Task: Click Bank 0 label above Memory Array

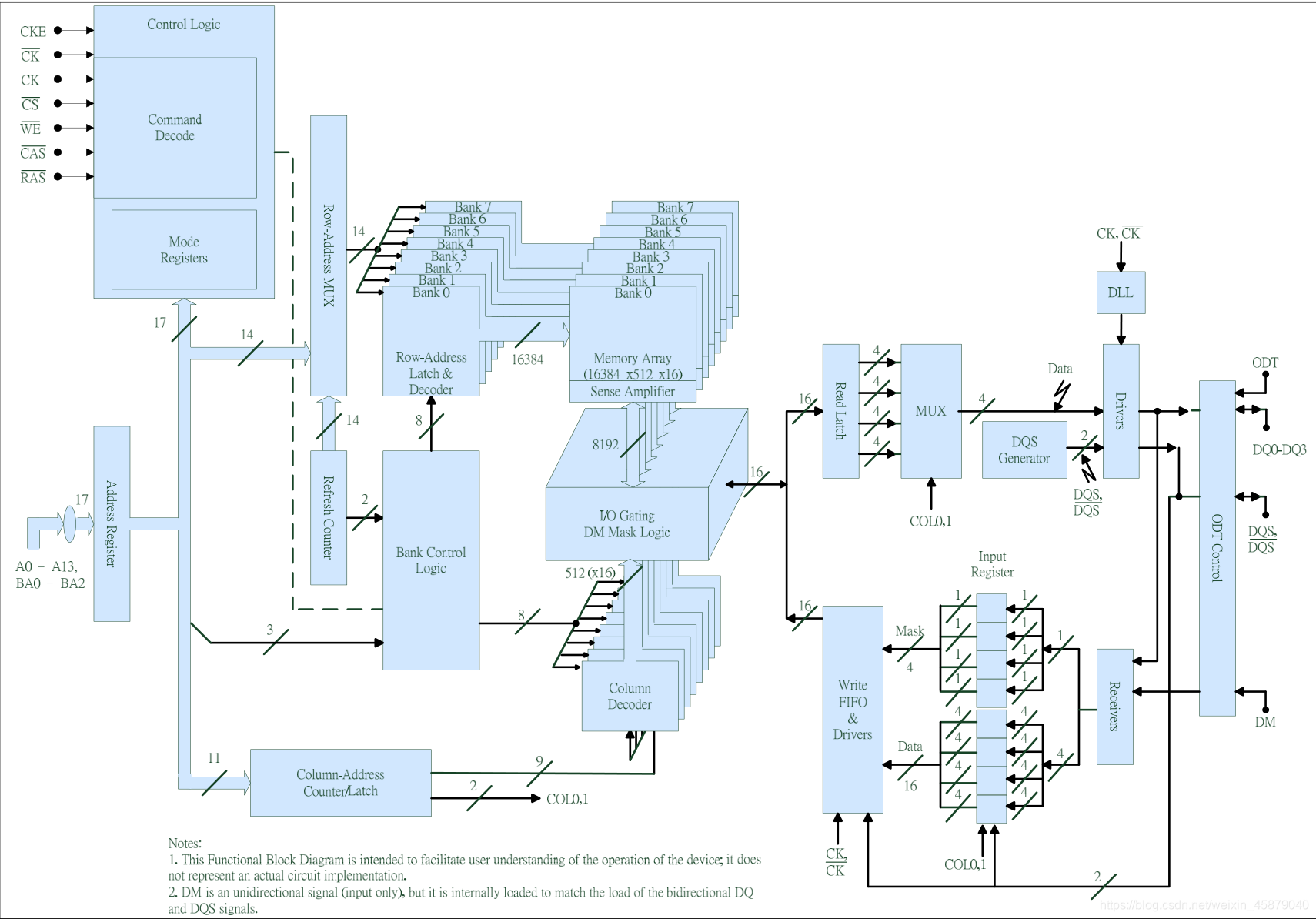Action: point(633,293)
